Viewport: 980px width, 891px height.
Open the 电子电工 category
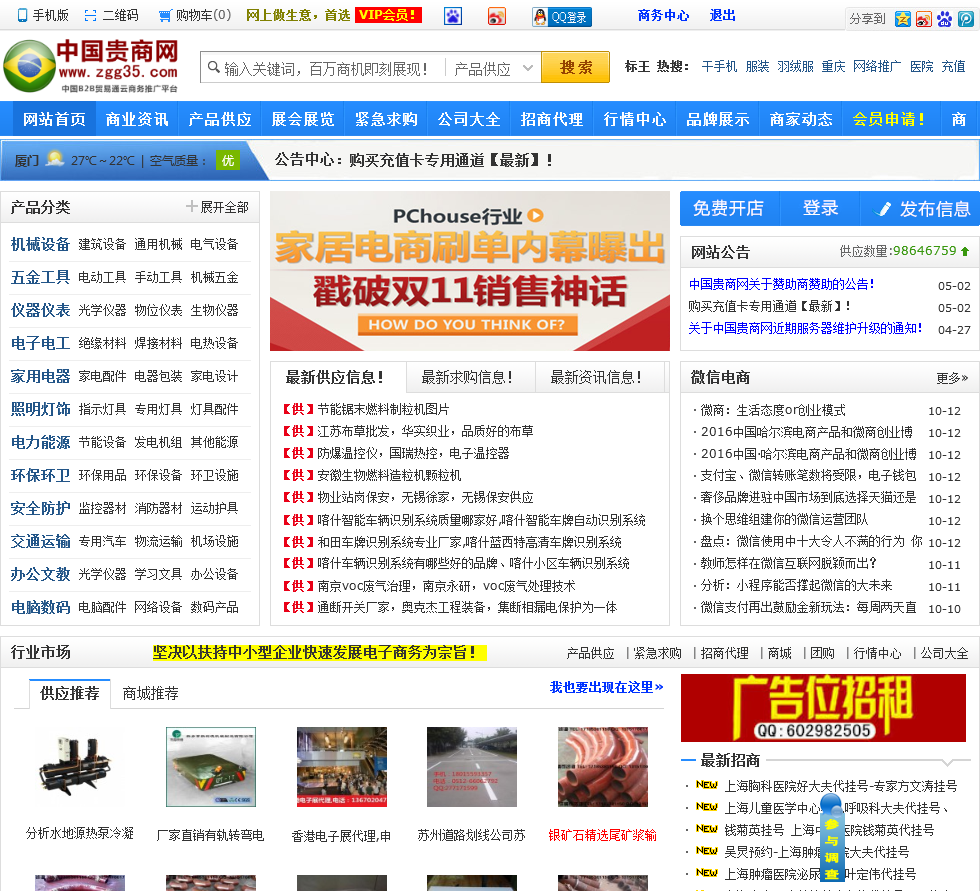(x=41, y=343)
